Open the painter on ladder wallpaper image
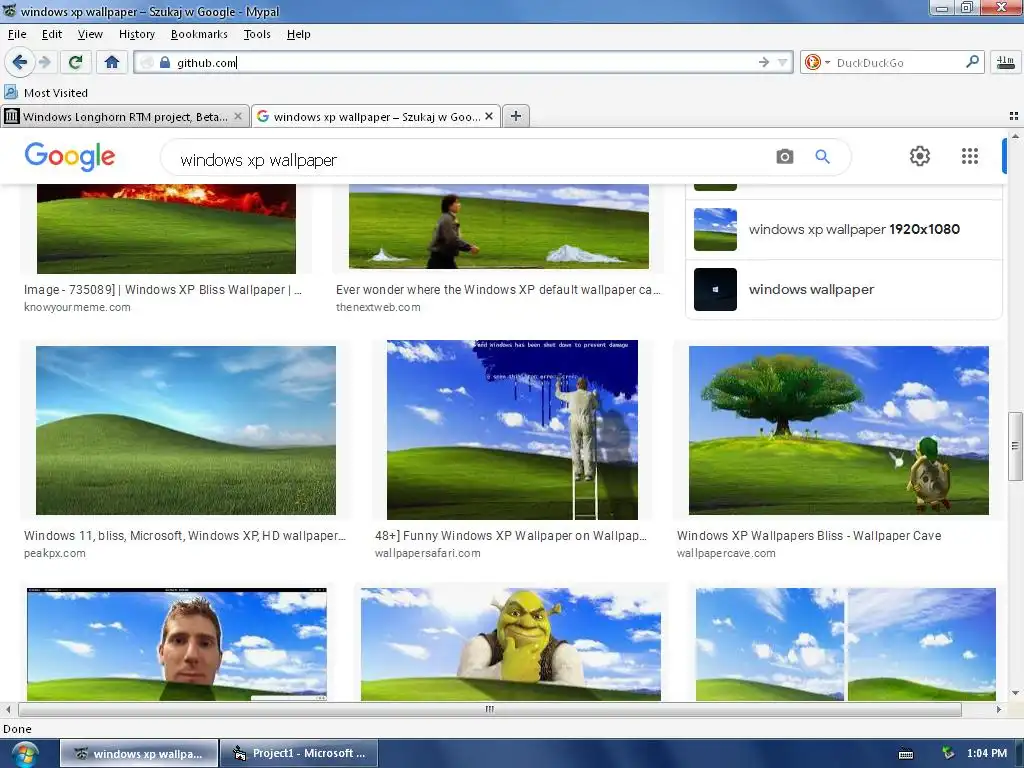The image size is (1024, 768). click(x=512, y=430)
